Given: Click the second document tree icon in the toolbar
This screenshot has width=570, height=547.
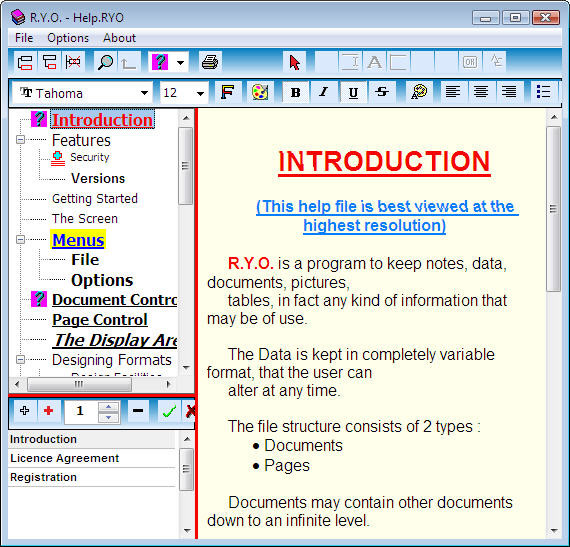Looking at the screenshot, I should tap(49, 62).
